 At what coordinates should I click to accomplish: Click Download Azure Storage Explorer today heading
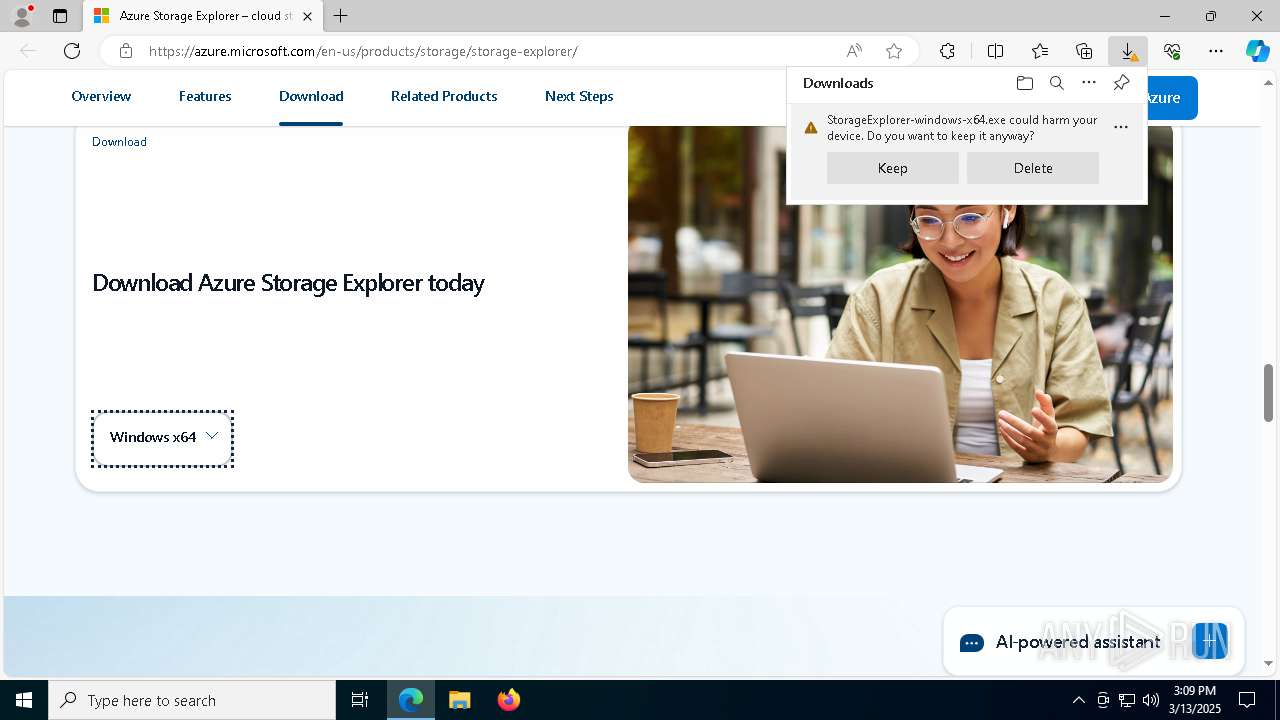[288, 283]
